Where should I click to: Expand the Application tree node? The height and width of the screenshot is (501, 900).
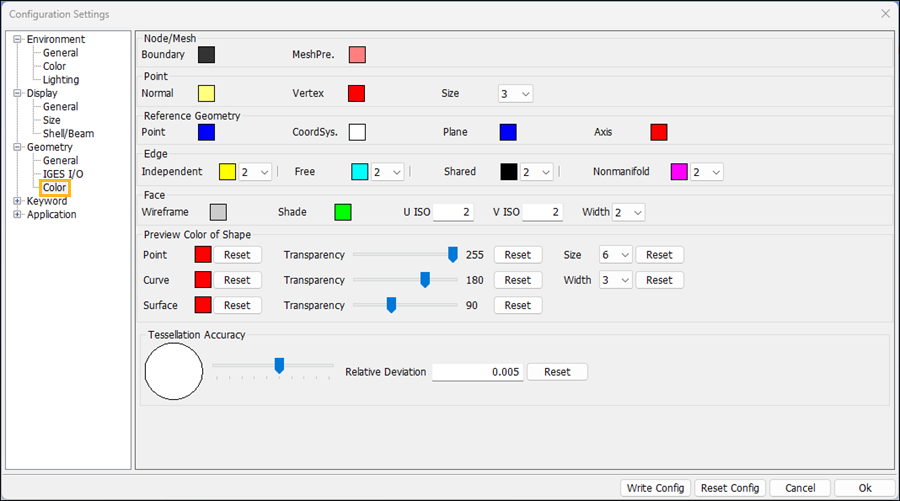pyautogui.click(x=17, y=215)
